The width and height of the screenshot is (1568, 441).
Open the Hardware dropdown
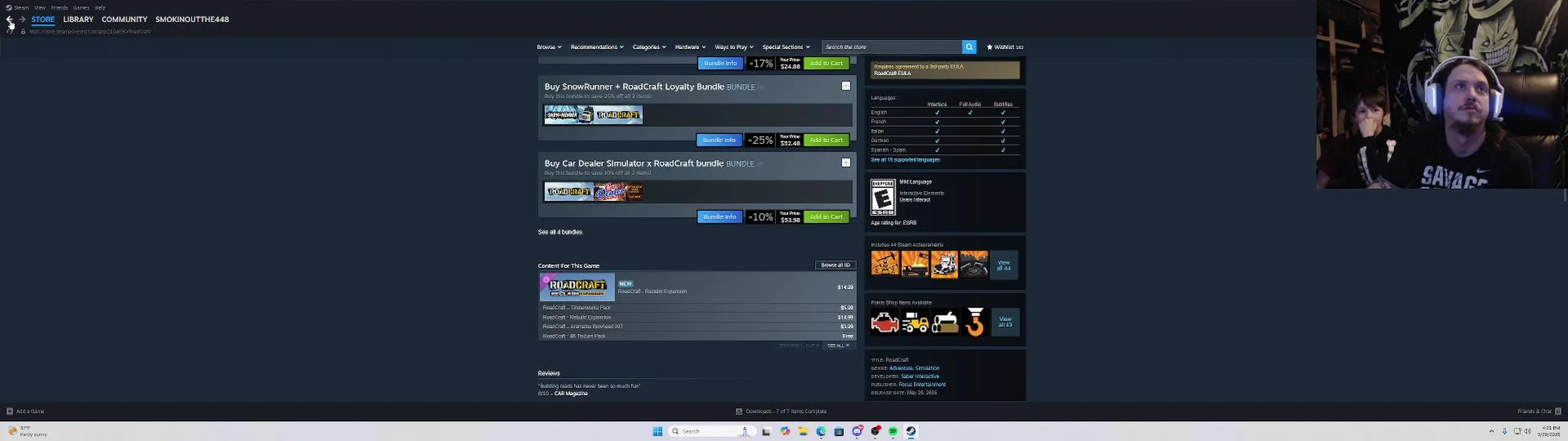pos(690,47)
